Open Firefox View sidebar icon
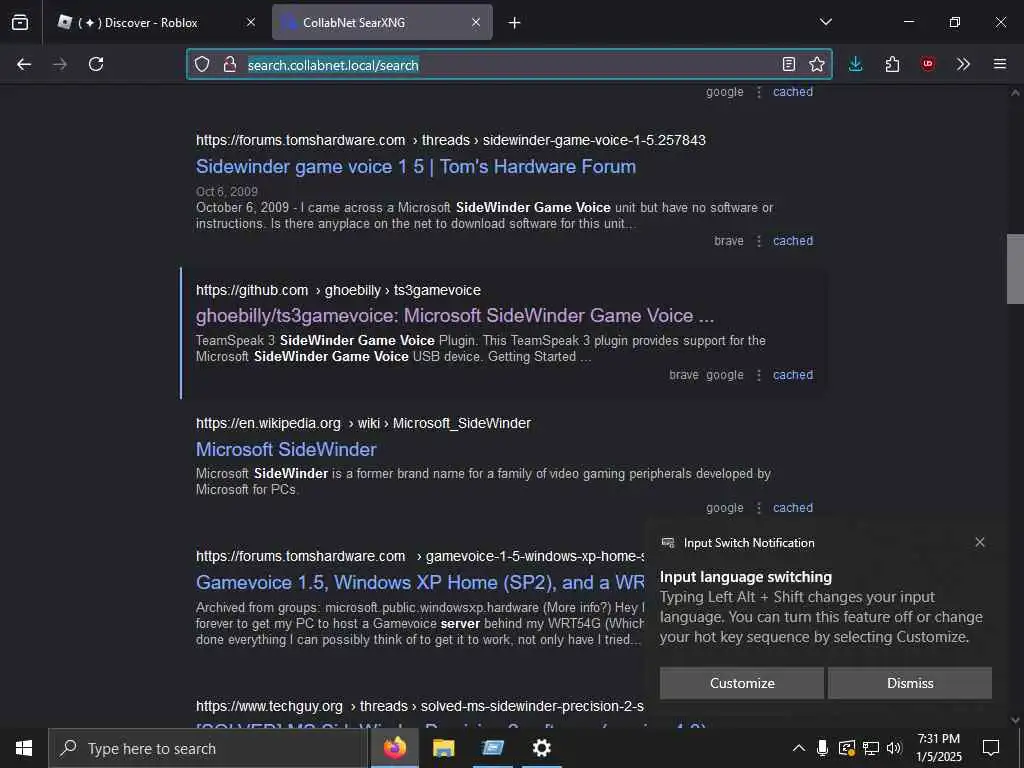 (x=20, y=22)
